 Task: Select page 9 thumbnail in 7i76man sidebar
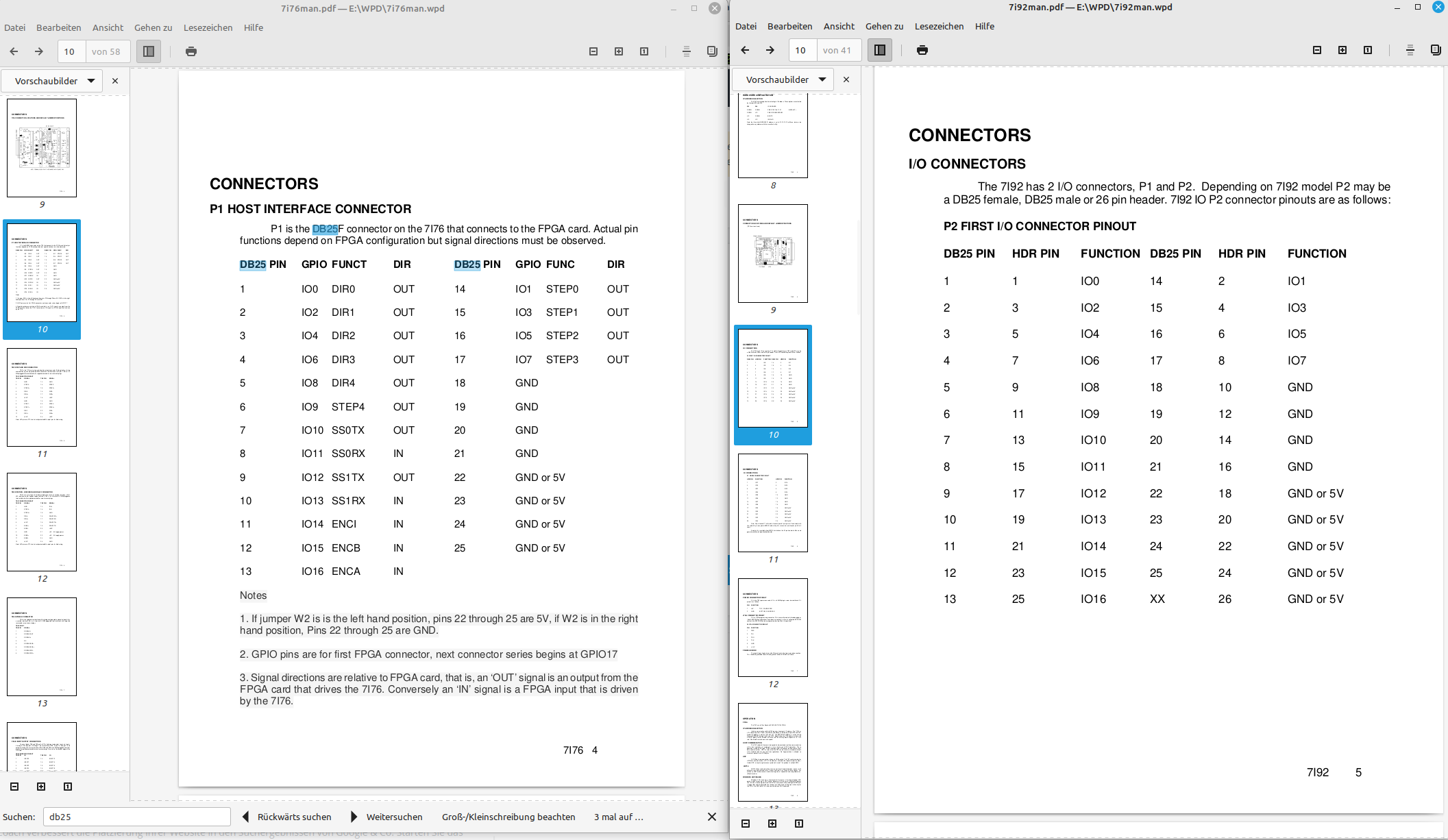(42, 148)
